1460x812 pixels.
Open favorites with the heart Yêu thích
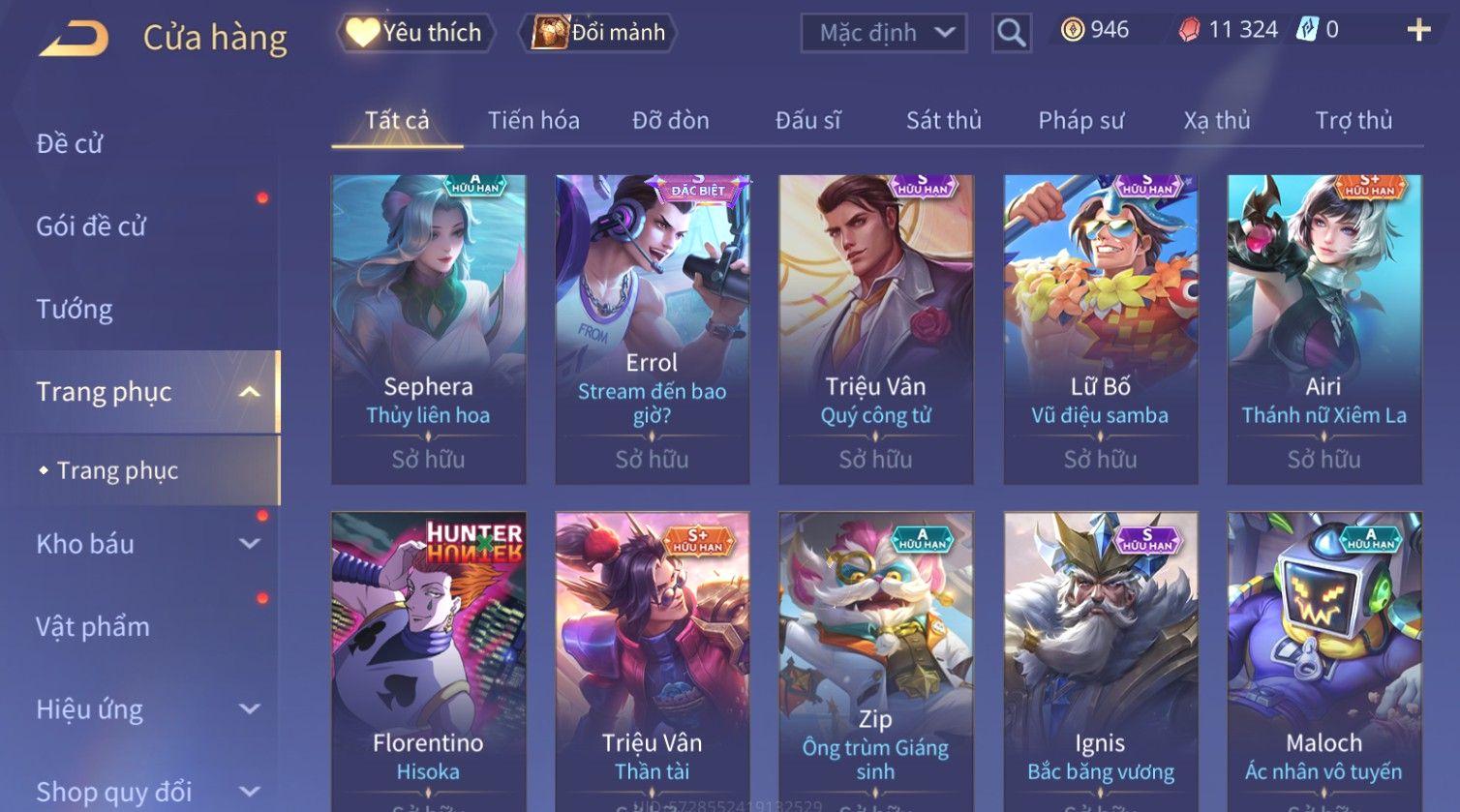coord(415,33)
